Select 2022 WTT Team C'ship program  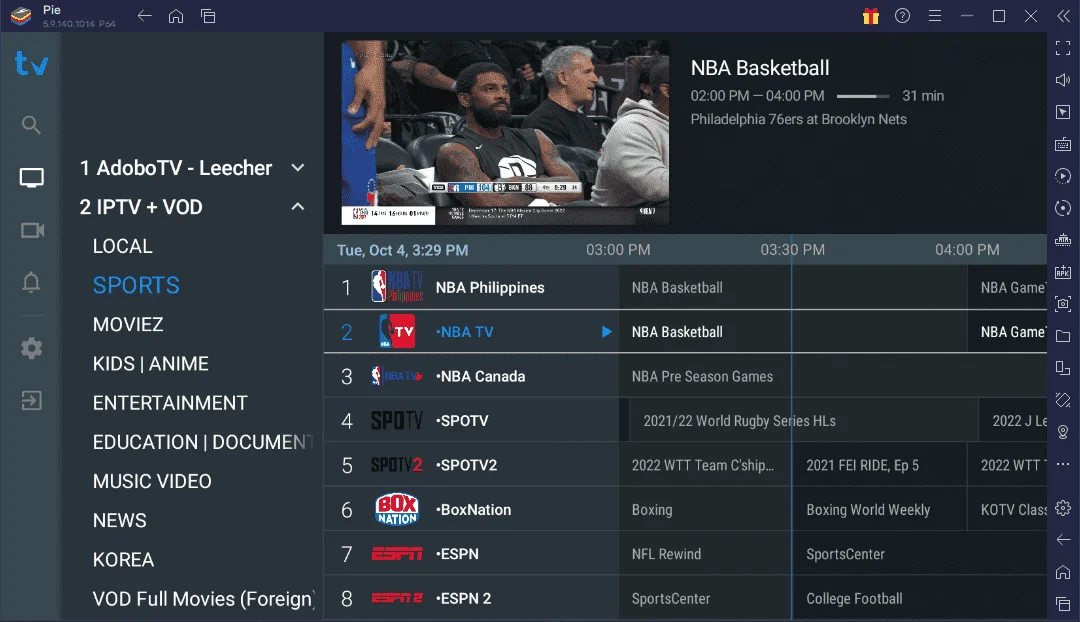point(705,465)
